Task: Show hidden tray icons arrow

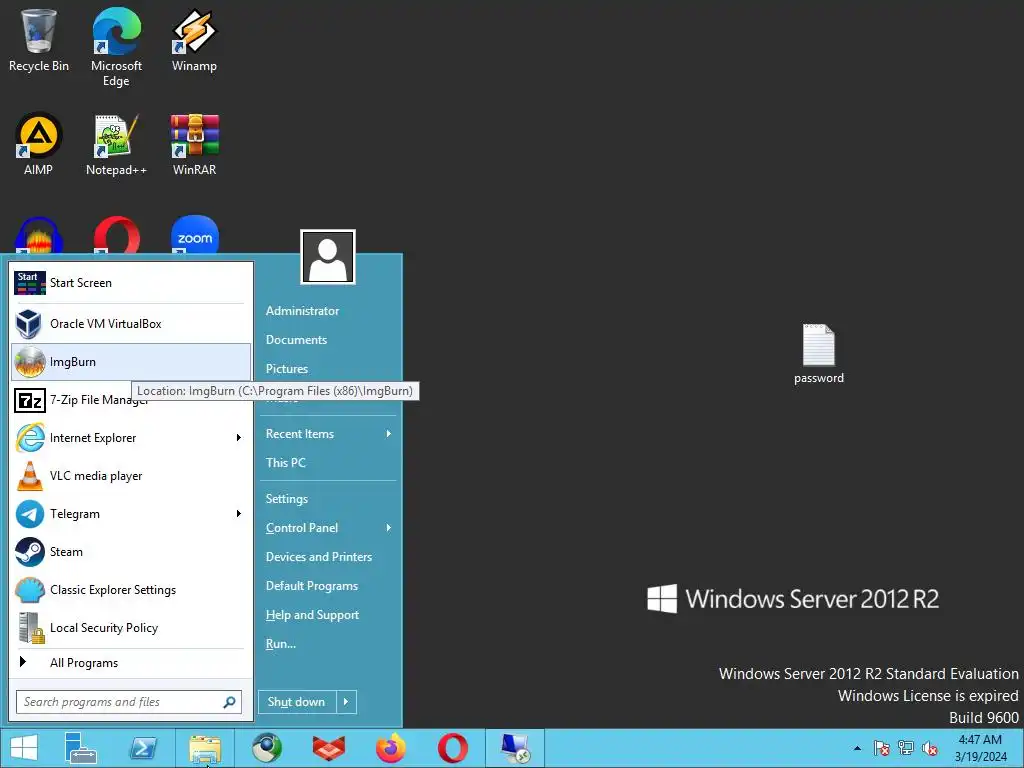Action: pos(857,748)
